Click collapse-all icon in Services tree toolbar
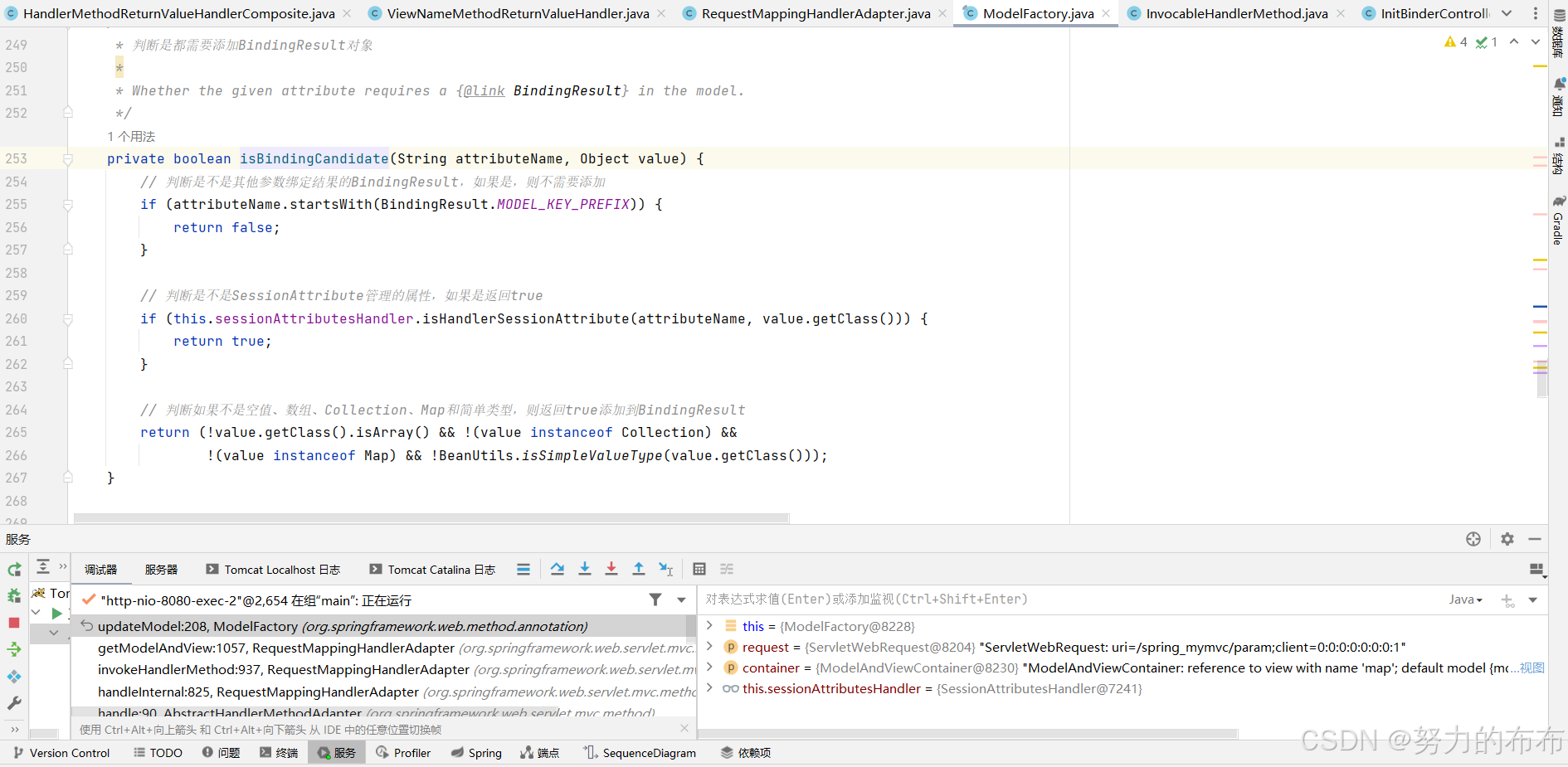 point(43,567)
